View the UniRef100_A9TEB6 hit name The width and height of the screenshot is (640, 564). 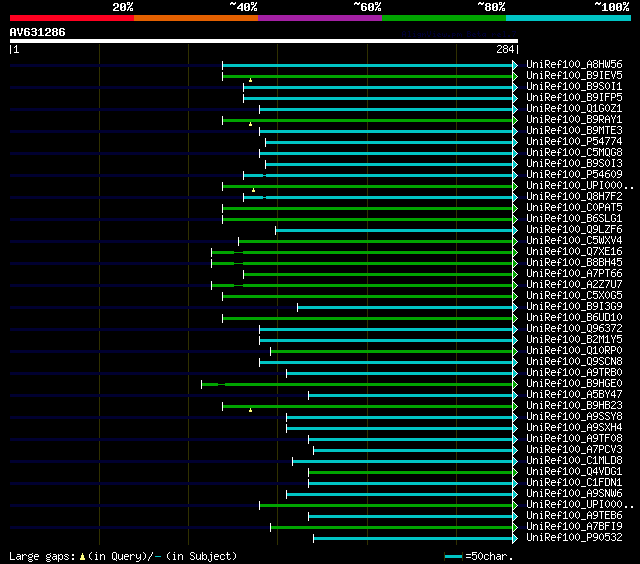pyautogui.click(x=574, y=516)
